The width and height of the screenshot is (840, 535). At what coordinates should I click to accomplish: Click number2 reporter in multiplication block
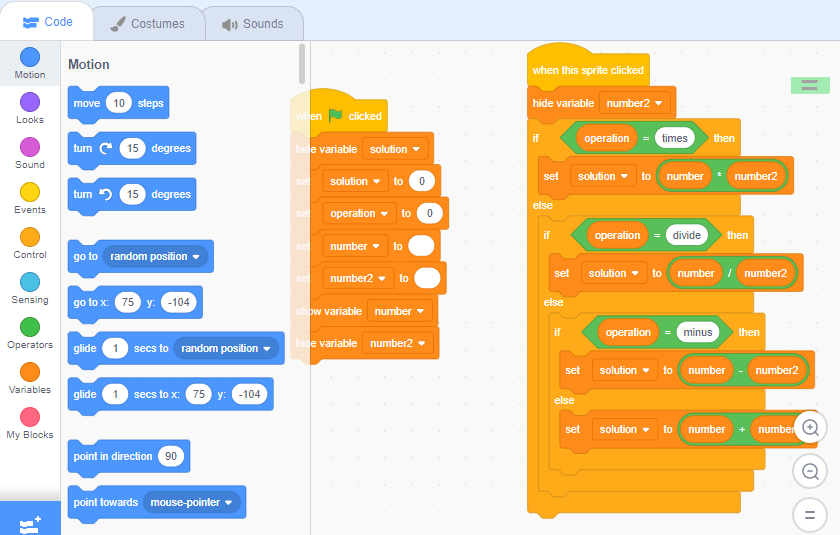pos(755,176)
